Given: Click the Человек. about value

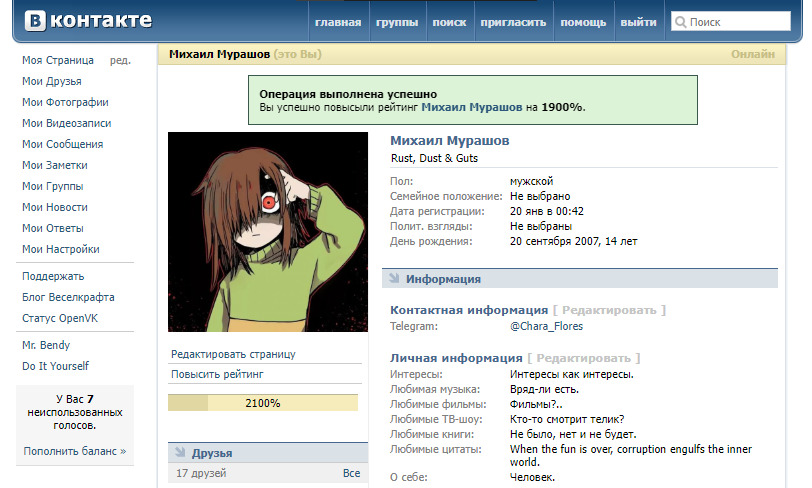Looking at the screenshot, I should click(x=532, y=477).
